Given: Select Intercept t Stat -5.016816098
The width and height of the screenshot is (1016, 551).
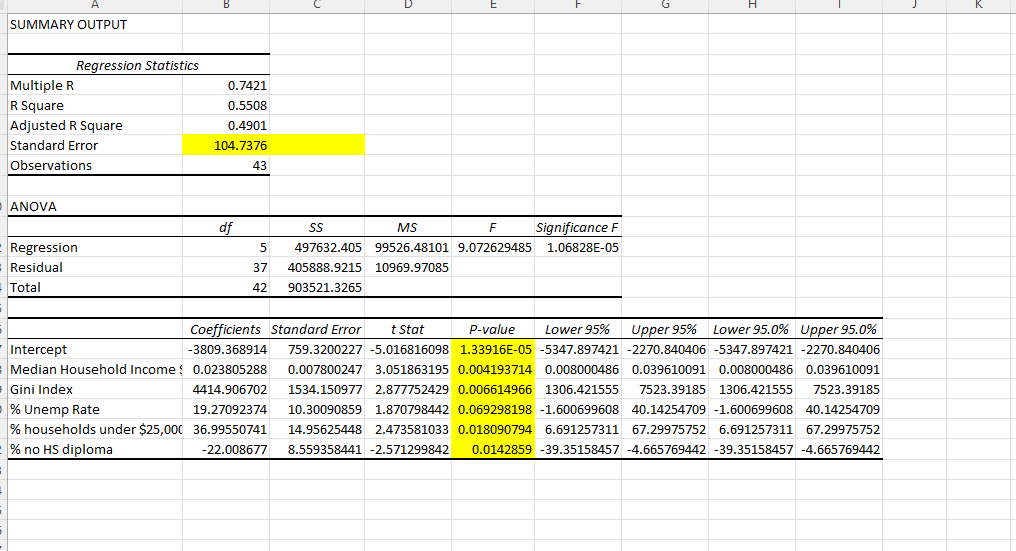Looking at the screenshot, I should point(408,349).
